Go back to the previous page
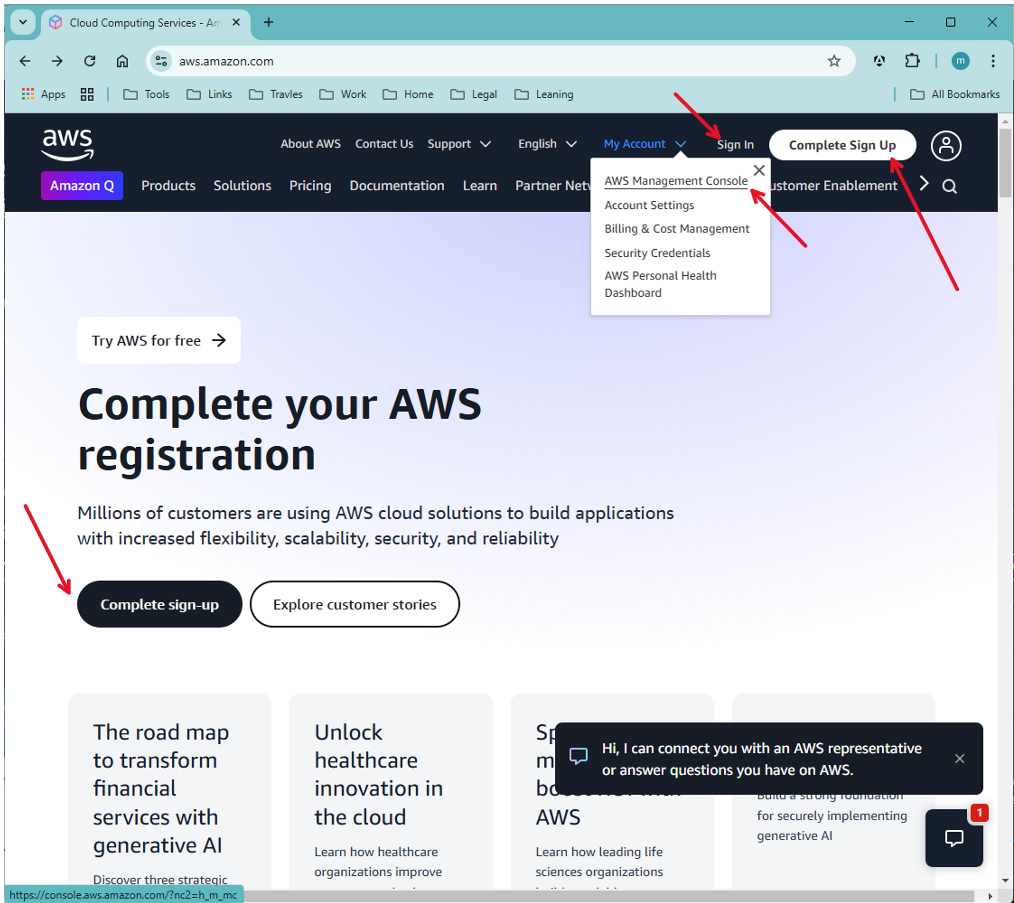Screen dimensions: 1014x903 [x=25, y=61]
